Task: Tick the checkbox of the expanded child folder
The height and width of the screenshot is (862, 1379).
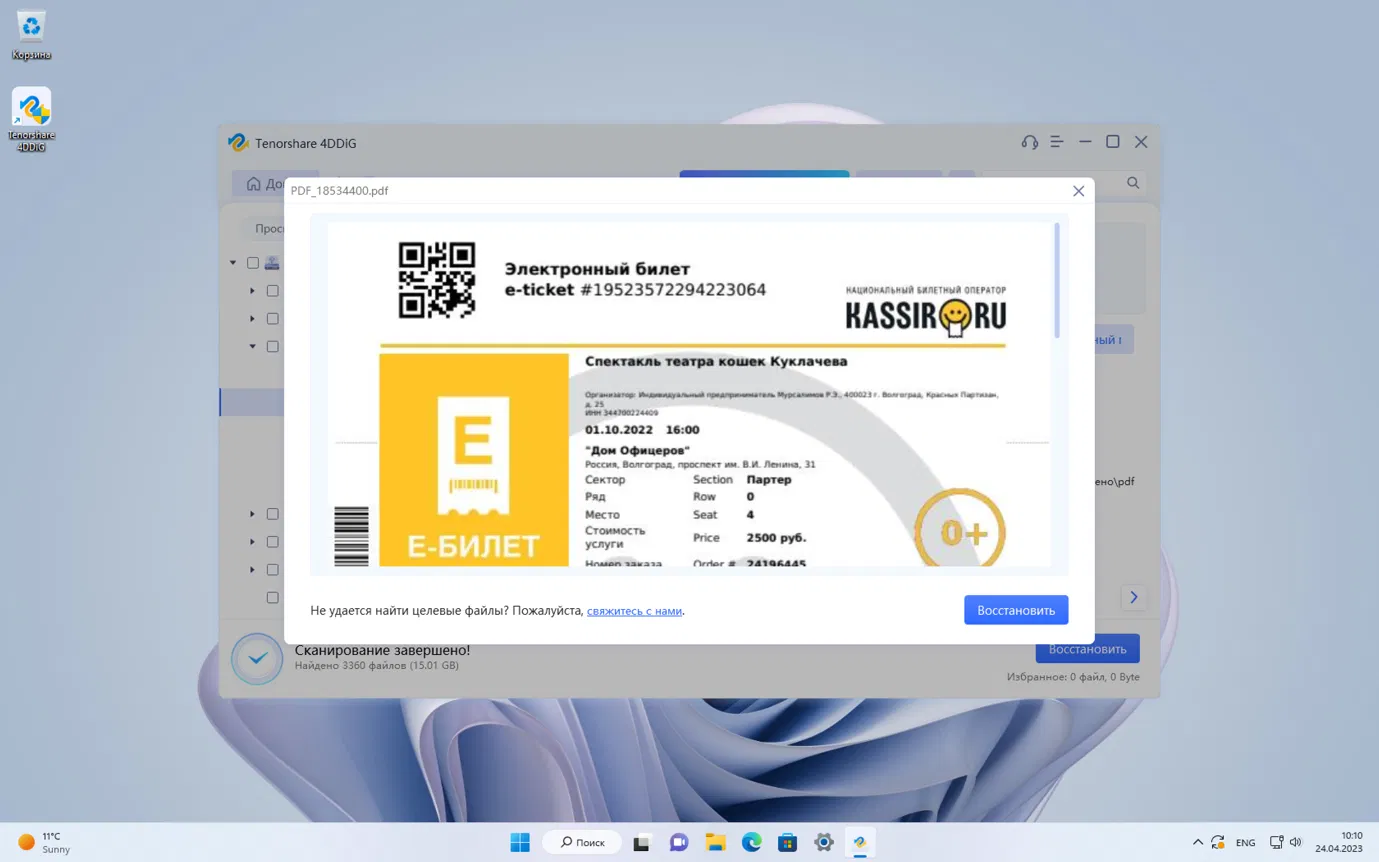Action: (x=272, y=346)
